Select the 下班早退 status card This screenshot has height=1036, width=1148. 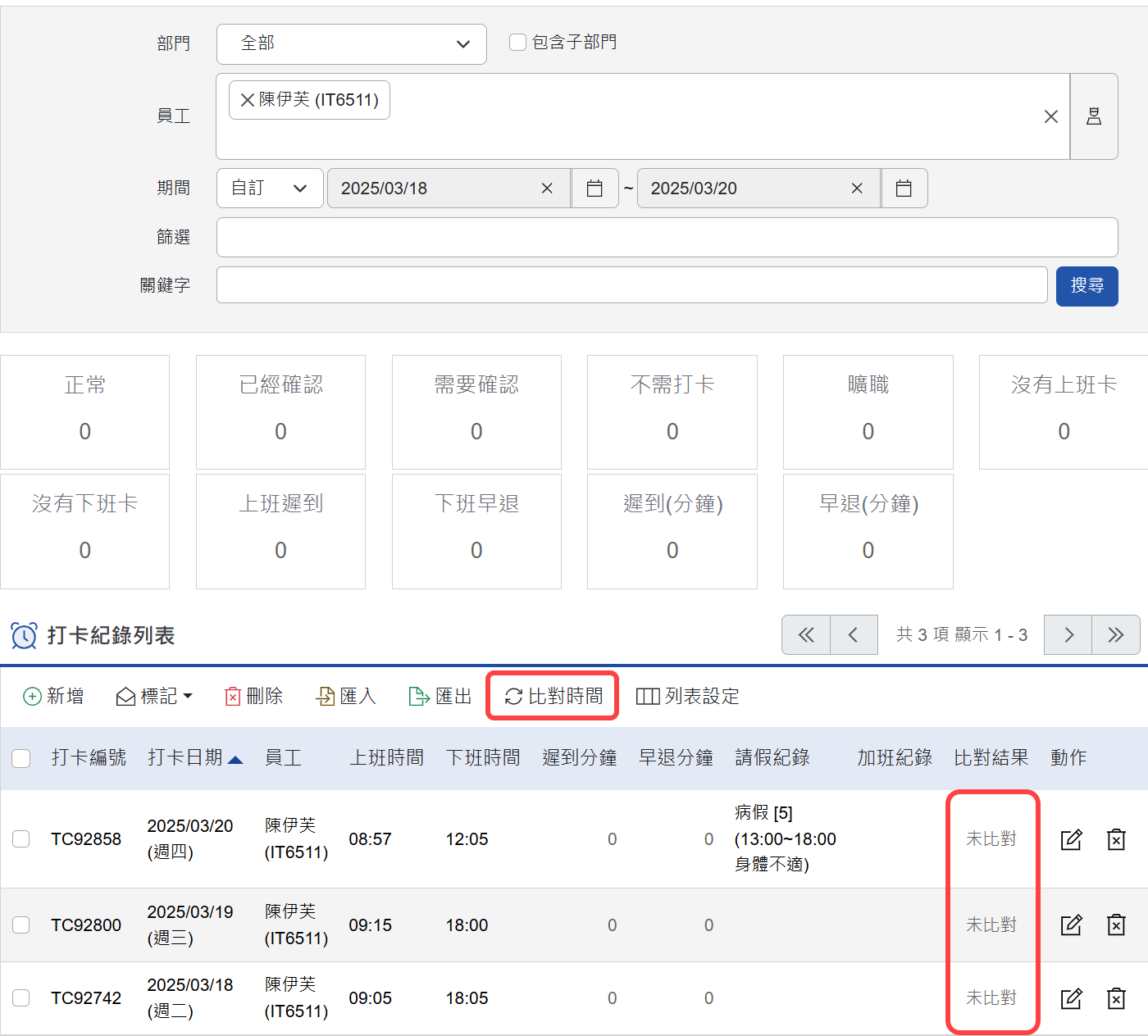coord(476,531)
